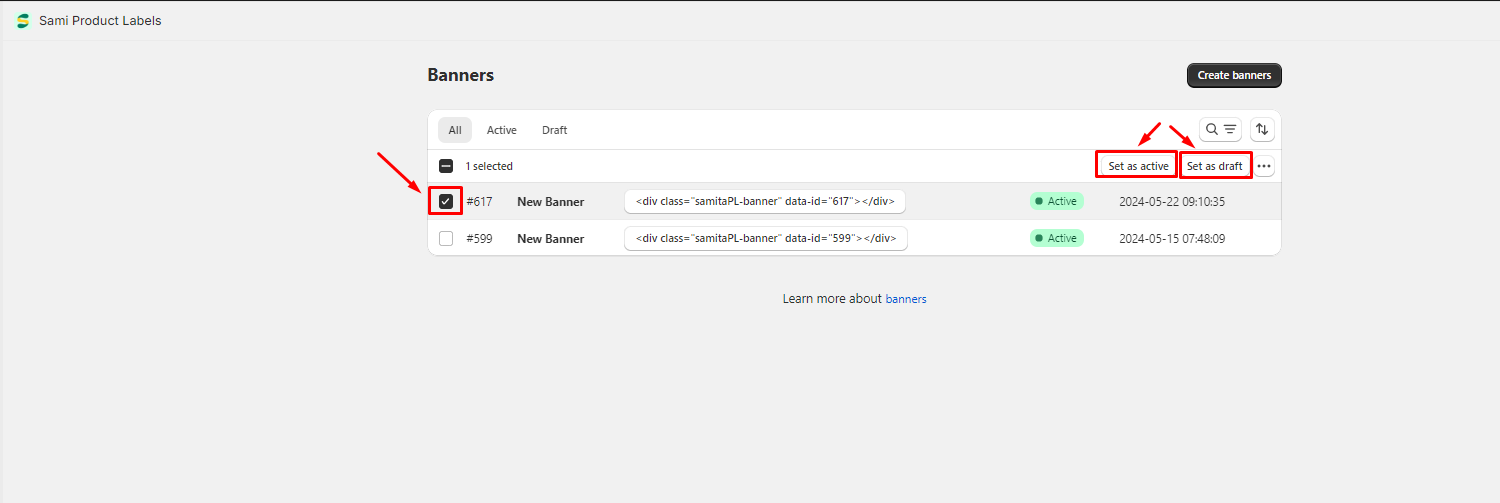Click Active status badge of banner #617

click(1056, 201)
